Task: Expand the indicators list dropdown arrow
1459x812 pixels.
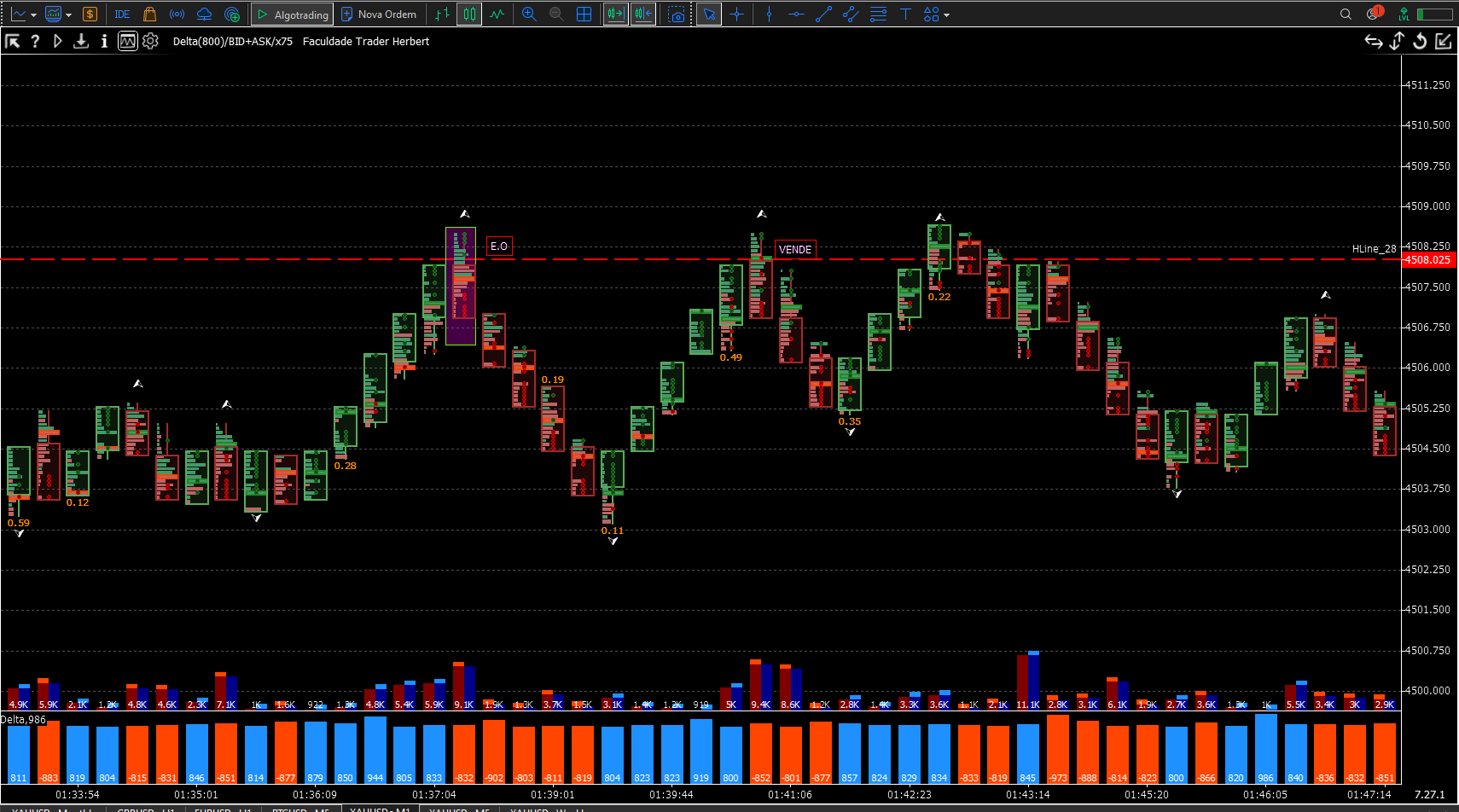Action: pyautogui.click(x=68, y=15)
